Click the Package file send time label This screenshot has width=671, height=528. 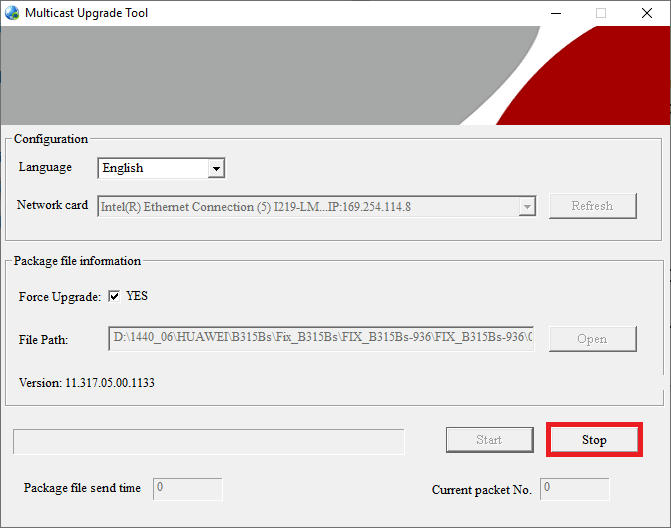pos(82,488)
